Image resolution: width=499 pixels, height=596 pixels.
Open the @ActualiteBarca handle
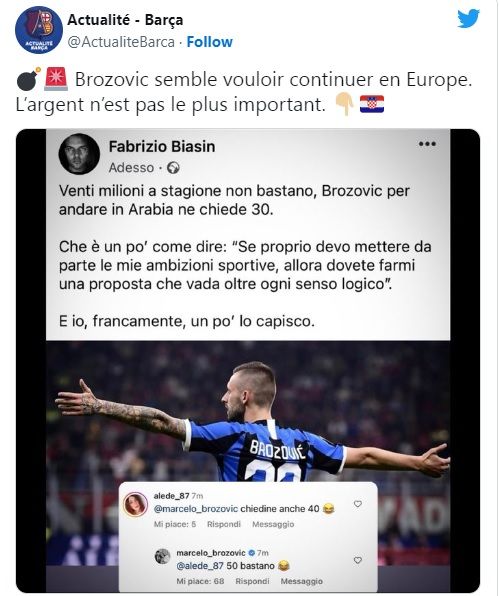pos(121,42)
